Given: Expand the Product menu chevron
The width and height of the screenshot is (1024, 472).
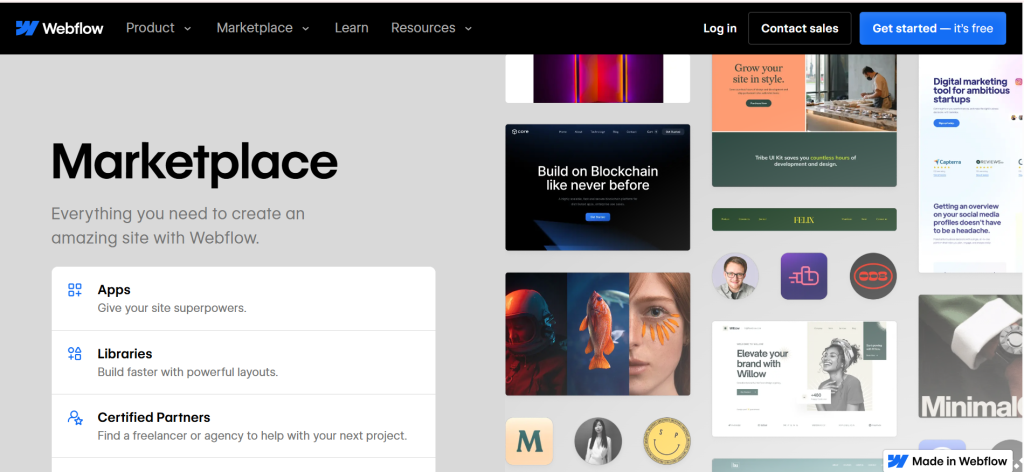Looking at the screenshot, I should pos(188,29).
